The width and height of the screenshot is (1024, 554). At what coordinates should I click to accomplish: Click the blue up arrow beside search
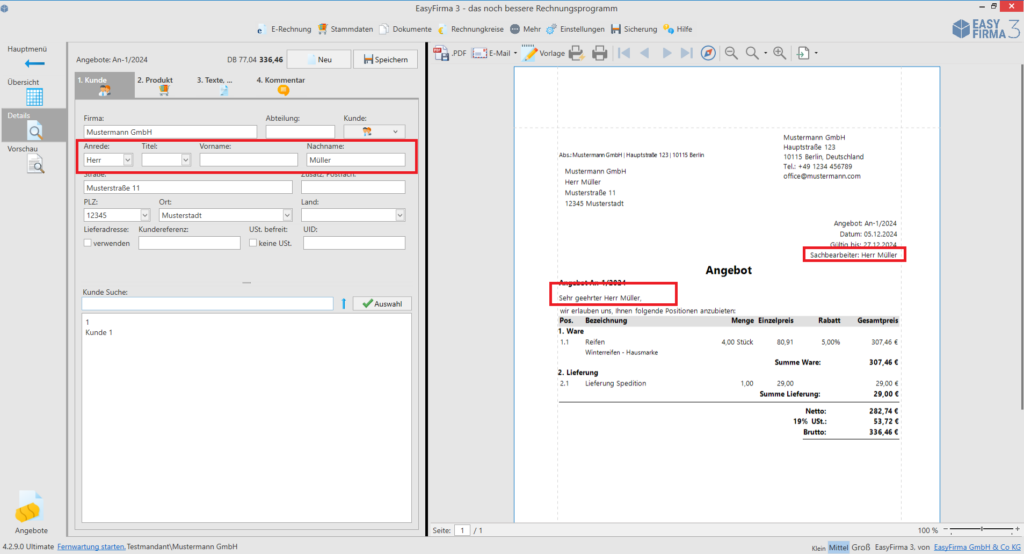pyautogui.click(x=344, y=304)
